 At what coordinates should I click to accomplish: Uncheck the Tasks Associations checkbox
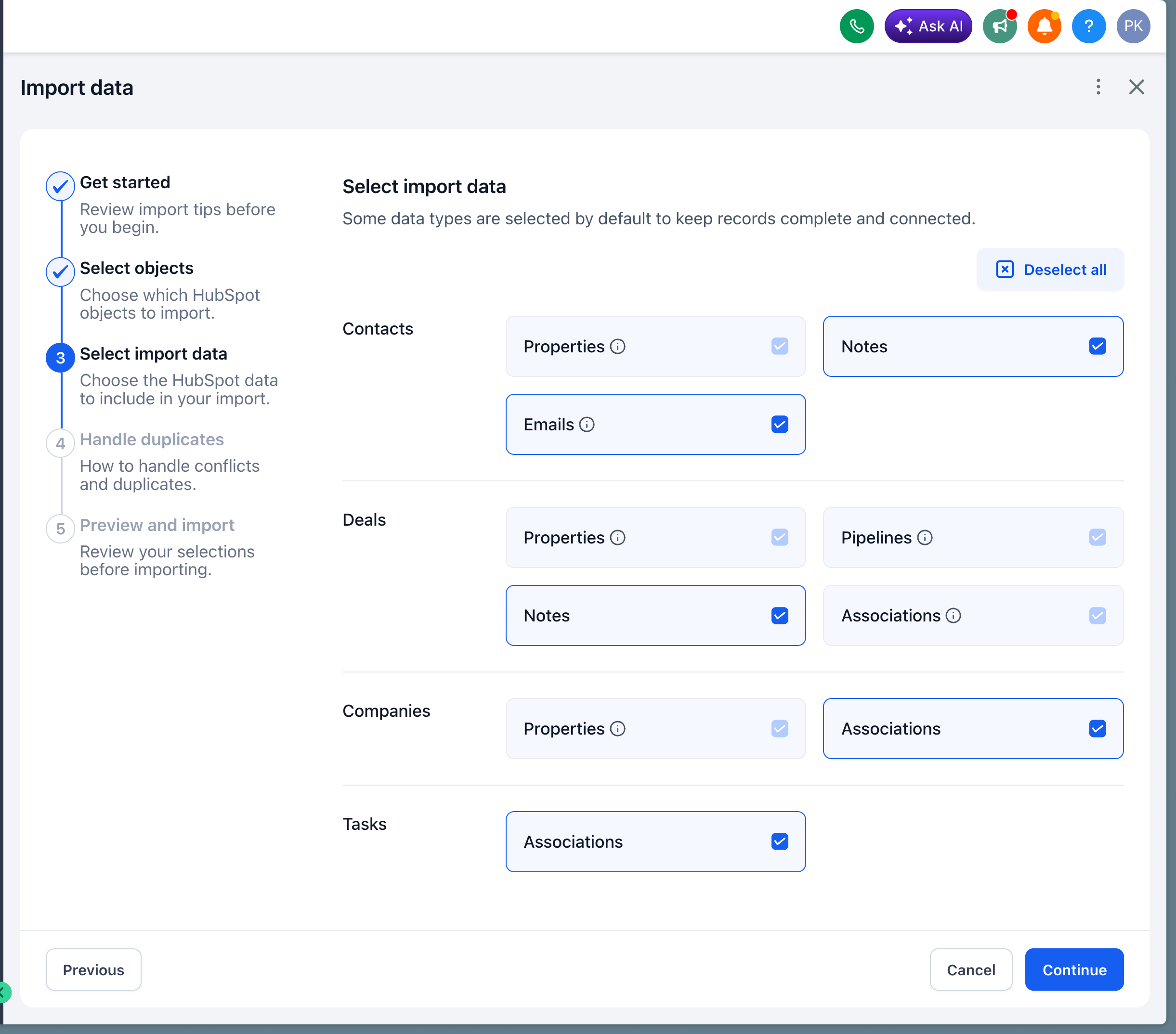[x=780, y=841]
